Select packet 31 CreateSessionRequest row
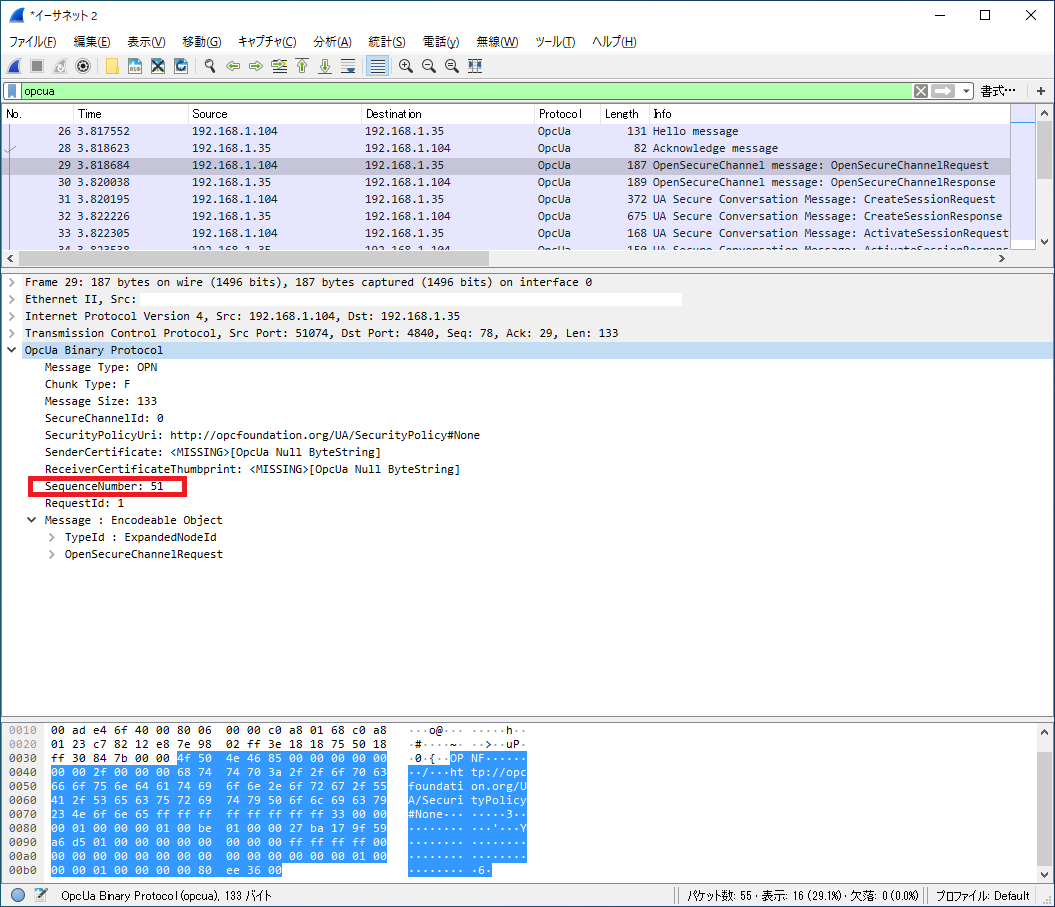The width and height of the screenshot is (1055, 907). tap(506, 199)
